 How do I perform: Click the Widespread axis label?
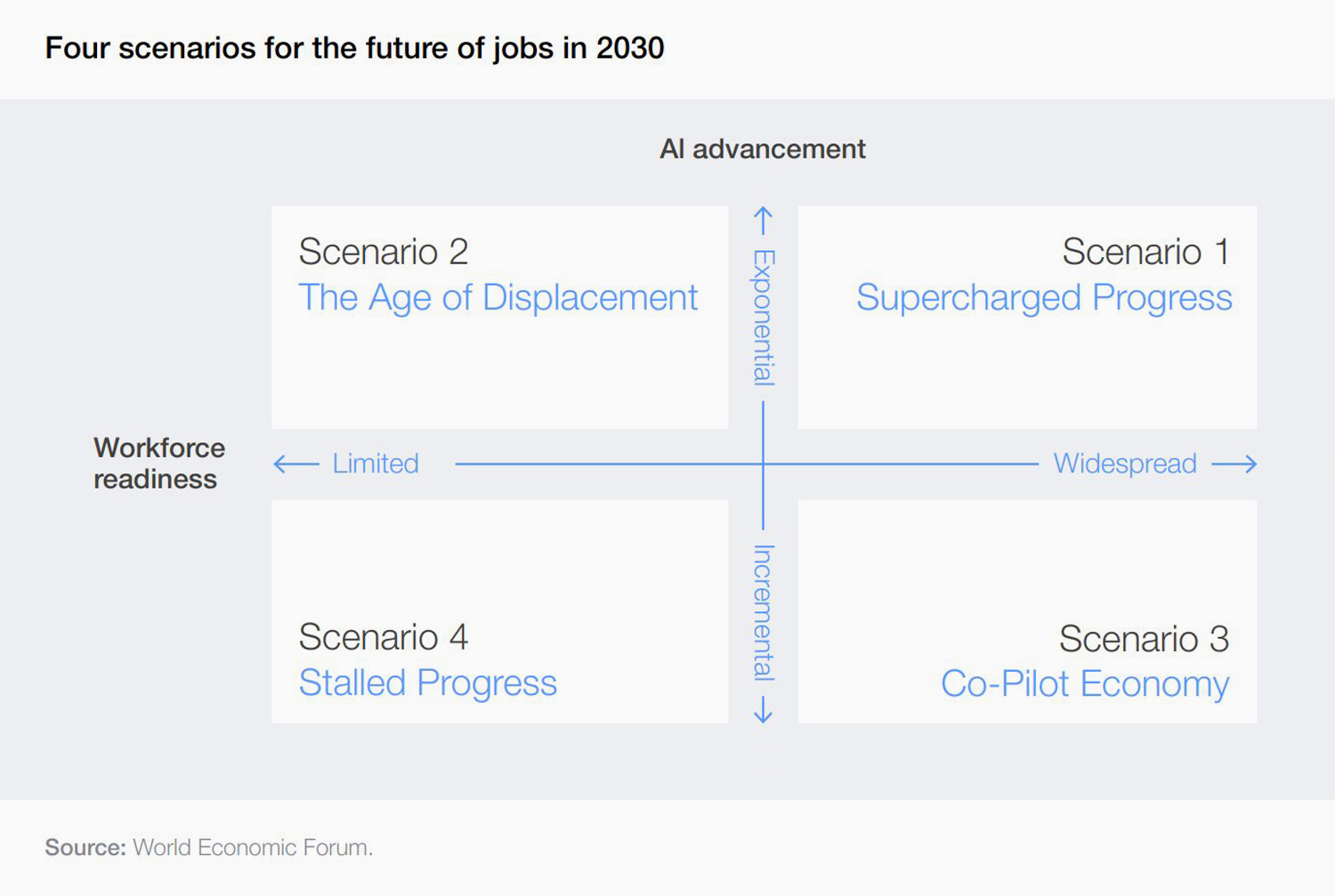[1124, 464]
